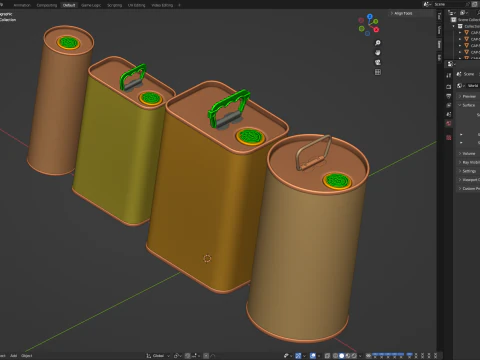480x360 pixels.
Task: Switch to the Animation workspace tab
Action: tap(22, 5)
